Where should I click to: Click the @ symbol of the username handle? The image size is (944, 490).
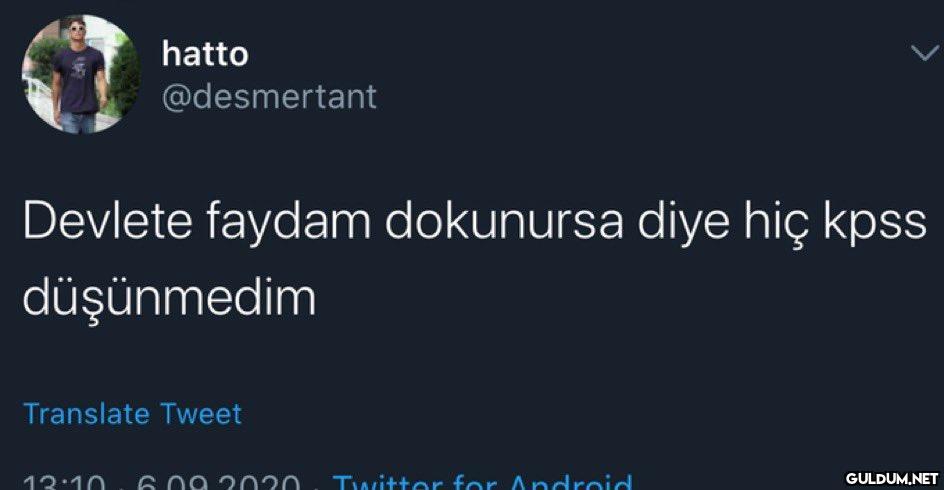coord(176,98)
